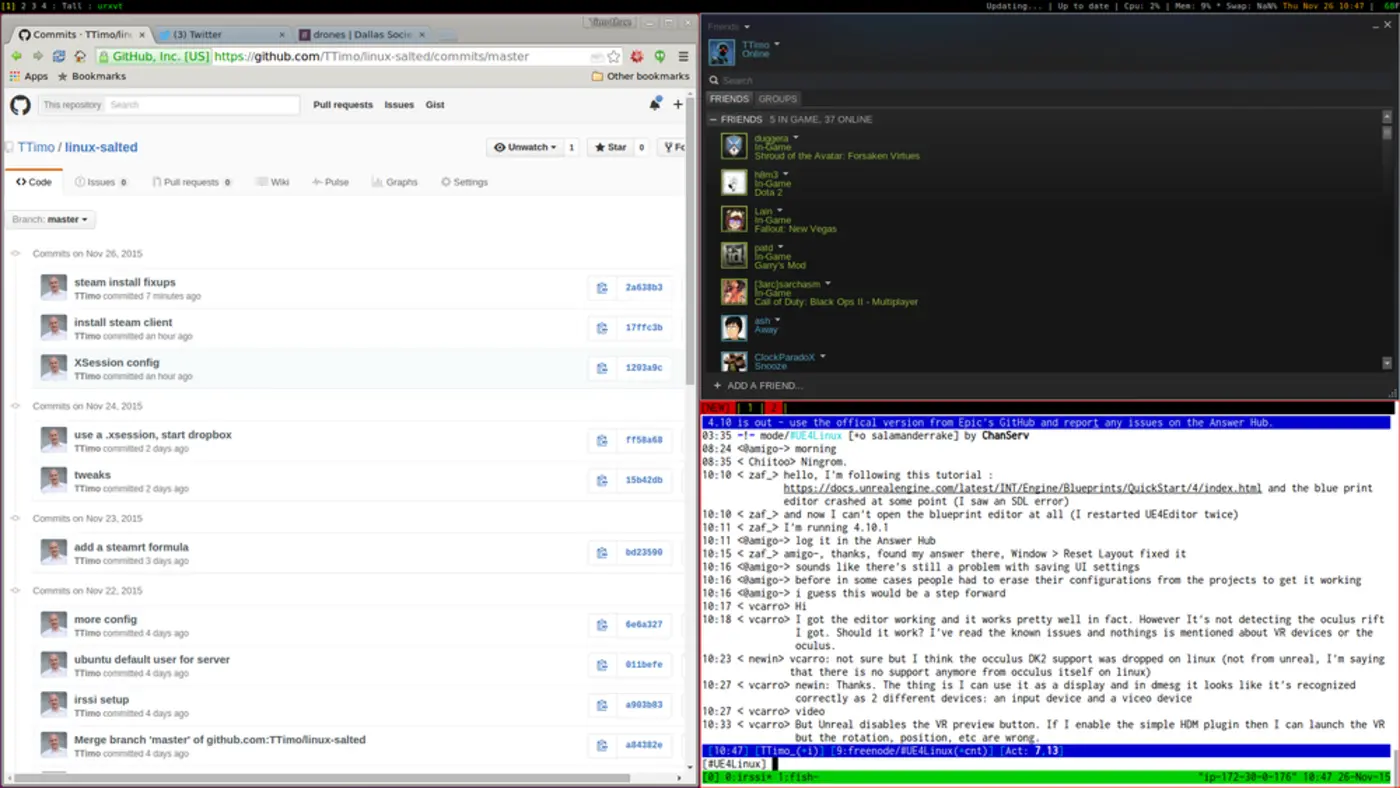Viewport: 1400px width, 788px height.
Task: Click the plus icon to create new repository
Action: click(678, 104)
